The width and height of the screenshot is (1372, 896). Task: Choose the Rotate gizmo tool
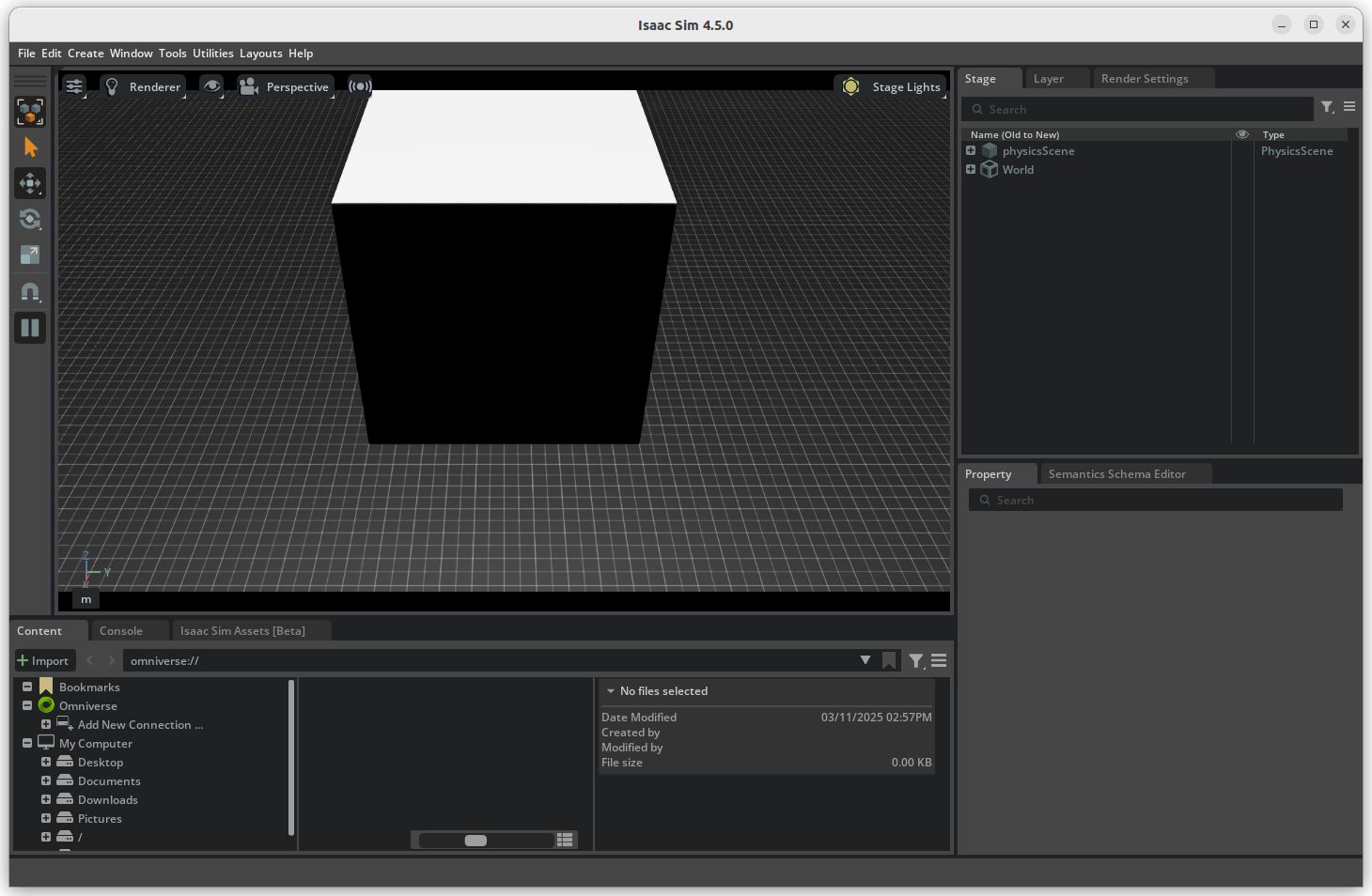[x=30, y=219]
